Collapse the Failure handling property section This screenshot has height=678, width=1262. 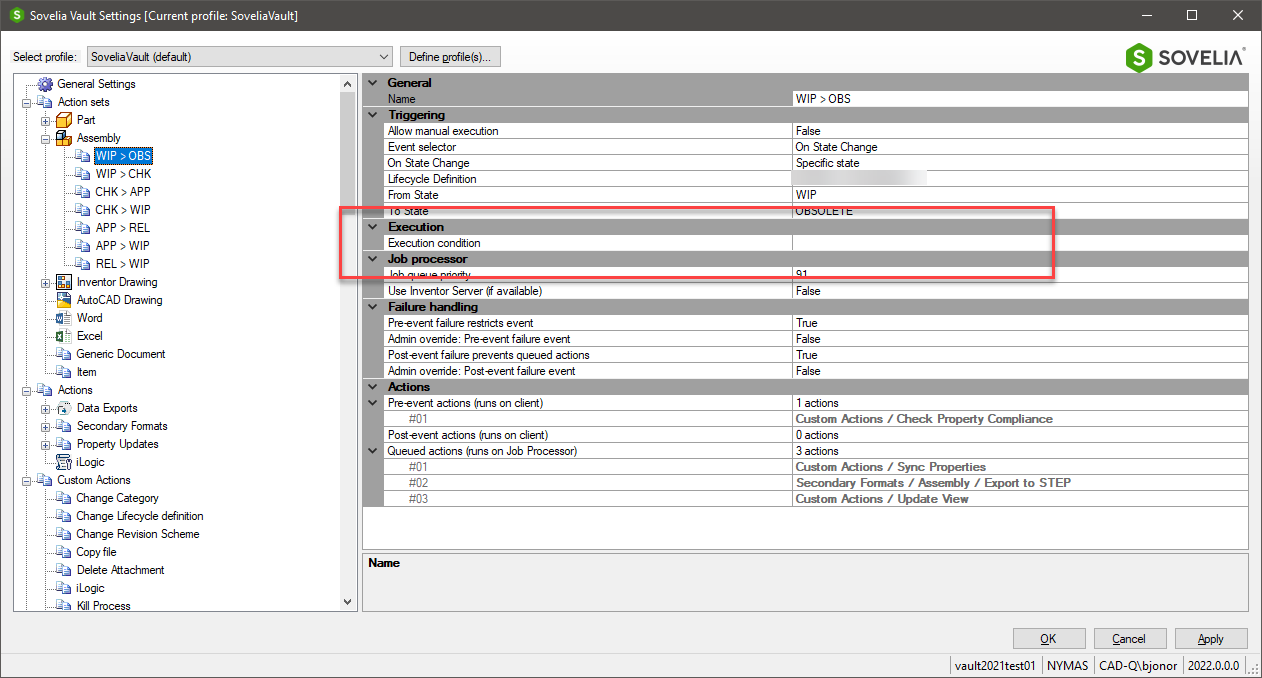[373, 307]
